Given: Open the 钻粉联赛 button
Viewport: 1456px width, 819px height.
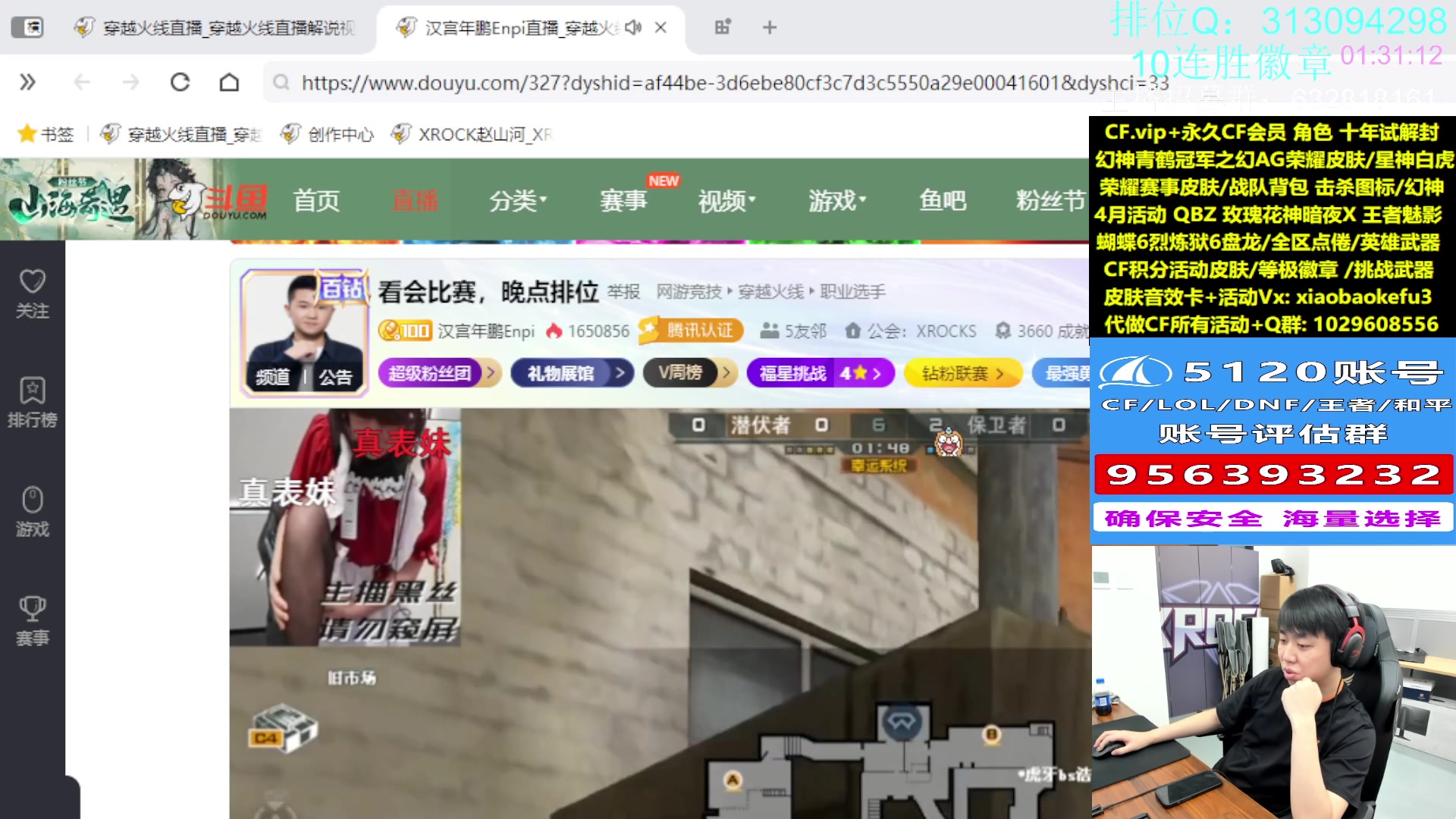Looking at the screenshot, I should coord(963,373).
